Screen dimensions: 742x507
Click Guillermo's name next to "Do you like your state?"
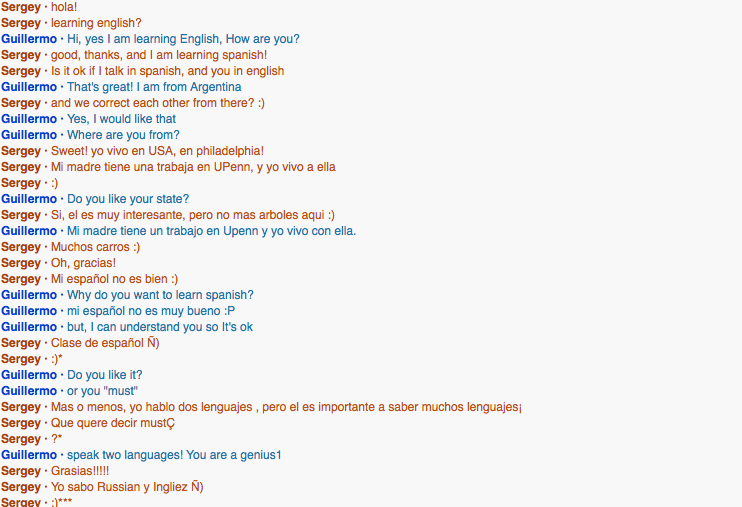29,199
